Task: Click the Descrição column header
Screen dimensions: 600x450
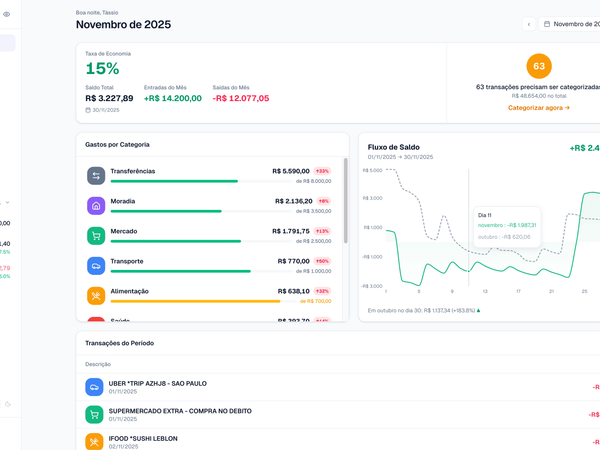Action: pos(98,364)
